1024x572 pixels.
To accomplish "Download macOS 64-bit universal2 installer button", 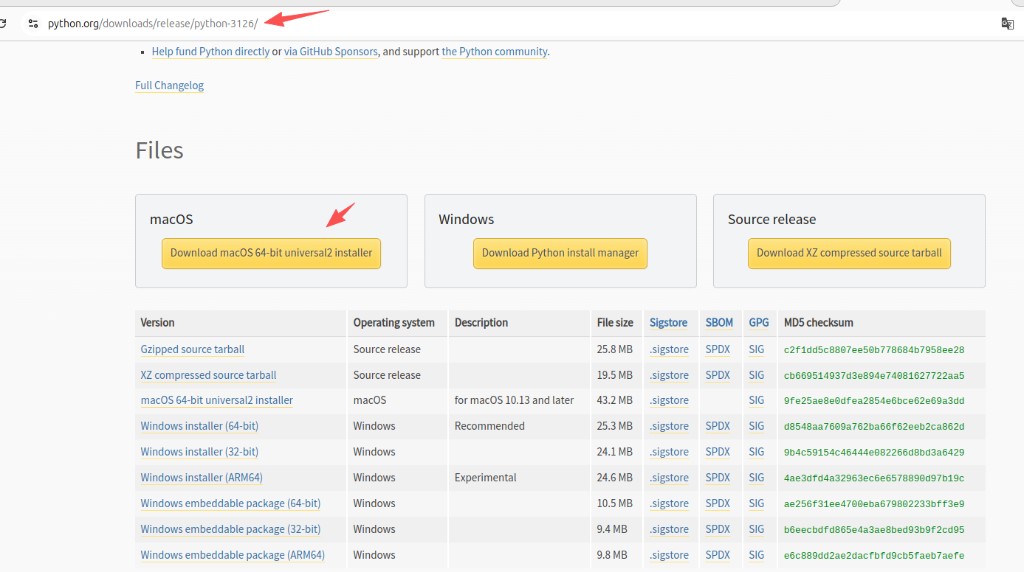I will (271, 253).
